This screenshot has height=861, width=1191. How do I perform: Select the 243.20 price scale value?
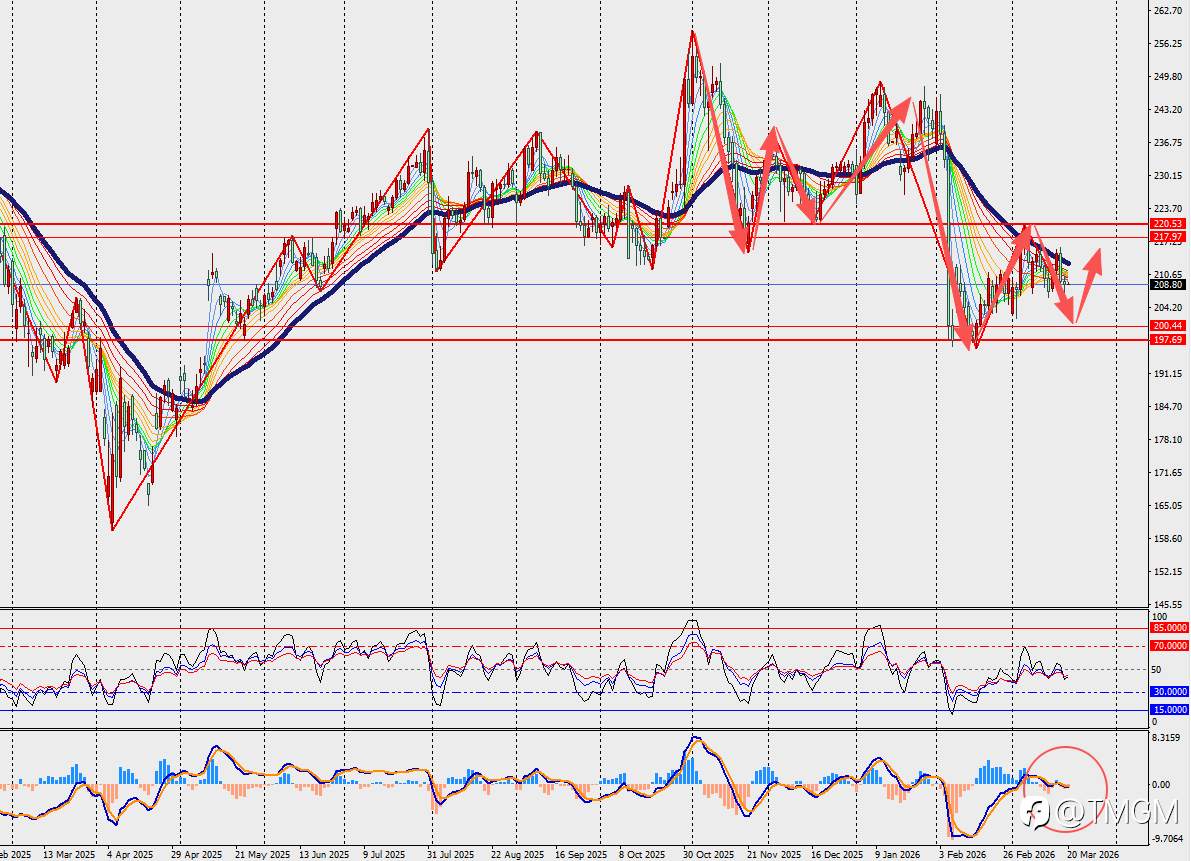(1167, 109)
